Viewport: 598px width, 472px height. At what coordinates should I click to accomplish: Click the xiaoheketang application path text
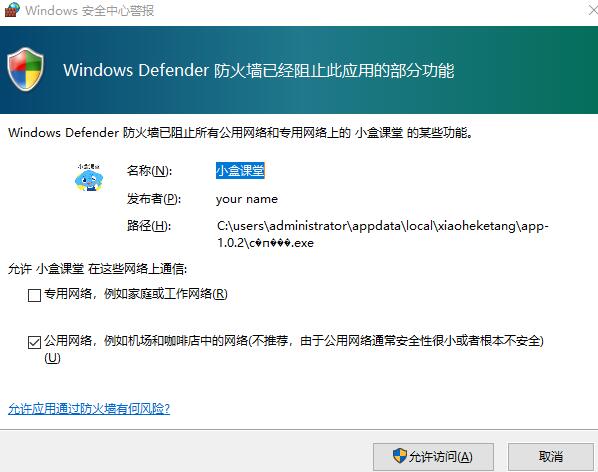pos(383,234)
